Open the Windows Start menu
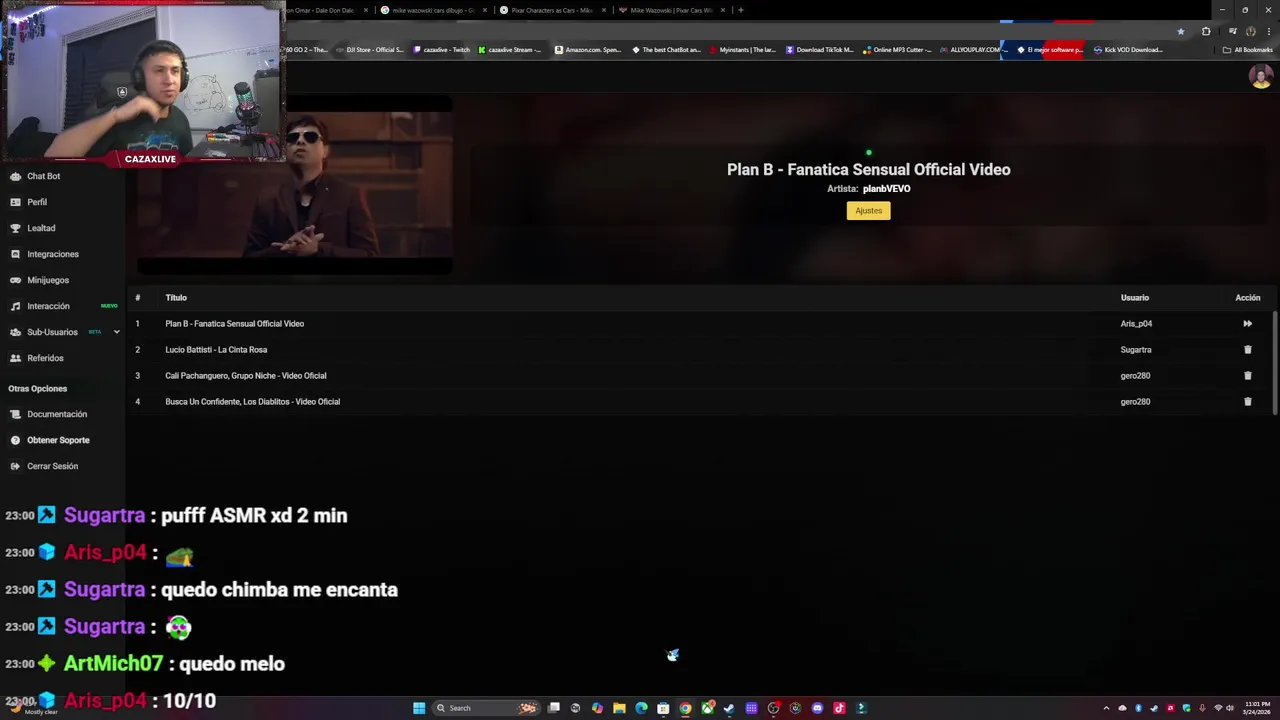Viewport: 1280px width, 720px height. click(x=419, y=708)
